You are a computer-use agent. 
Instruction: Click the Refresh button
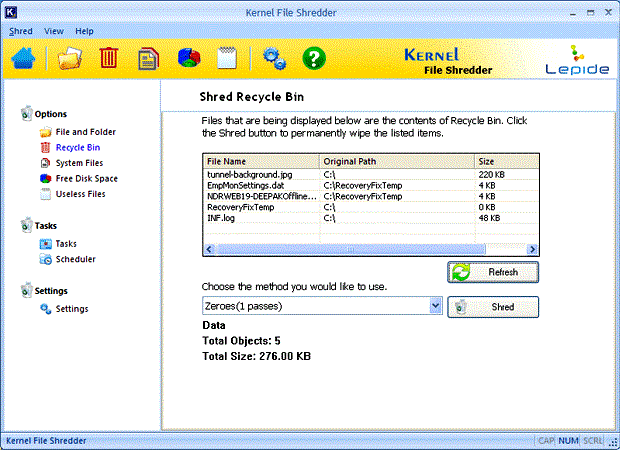tap(493, 272)
